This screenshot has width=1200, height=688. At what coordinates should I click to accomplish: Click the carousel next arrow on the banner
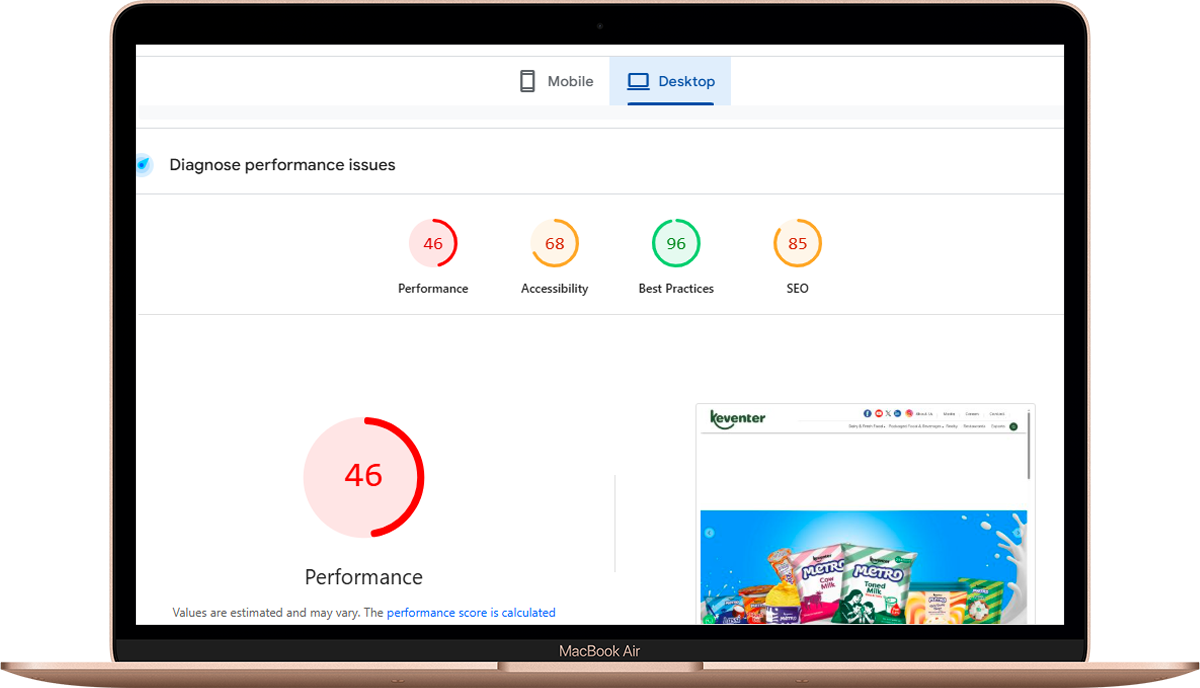click(1018, 533)
